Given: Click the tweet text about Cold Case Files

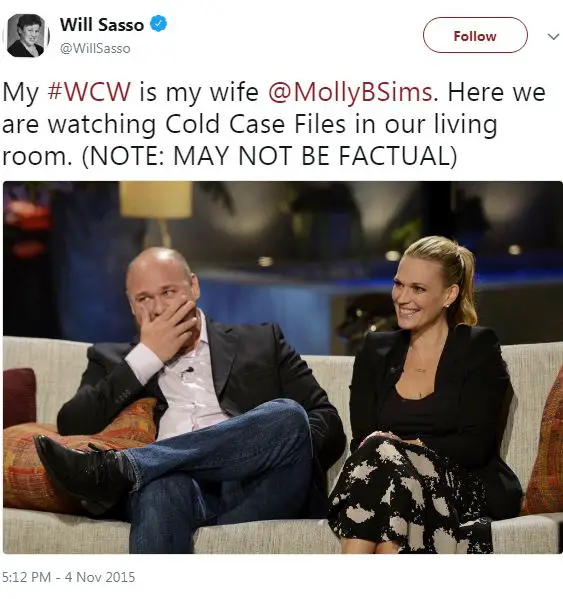Looking at the screenshot, I should pos(273,124).
